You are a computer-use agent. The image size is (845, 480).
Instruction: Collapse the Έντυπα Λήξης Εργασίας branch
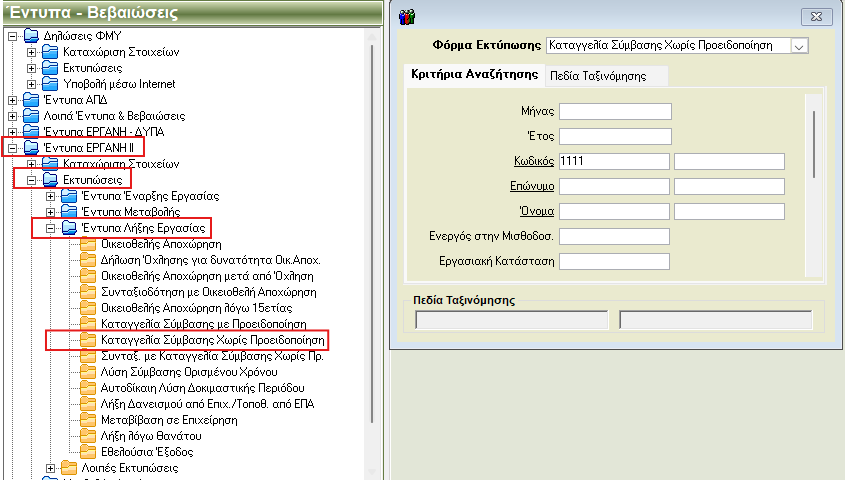pyautogui.click(x=51, y=228)
